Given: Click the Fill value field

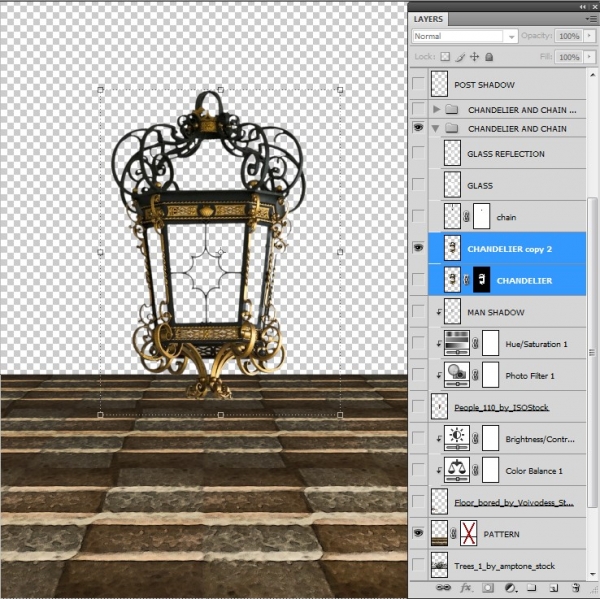Looking at the screenshot, I should [569, 57].
